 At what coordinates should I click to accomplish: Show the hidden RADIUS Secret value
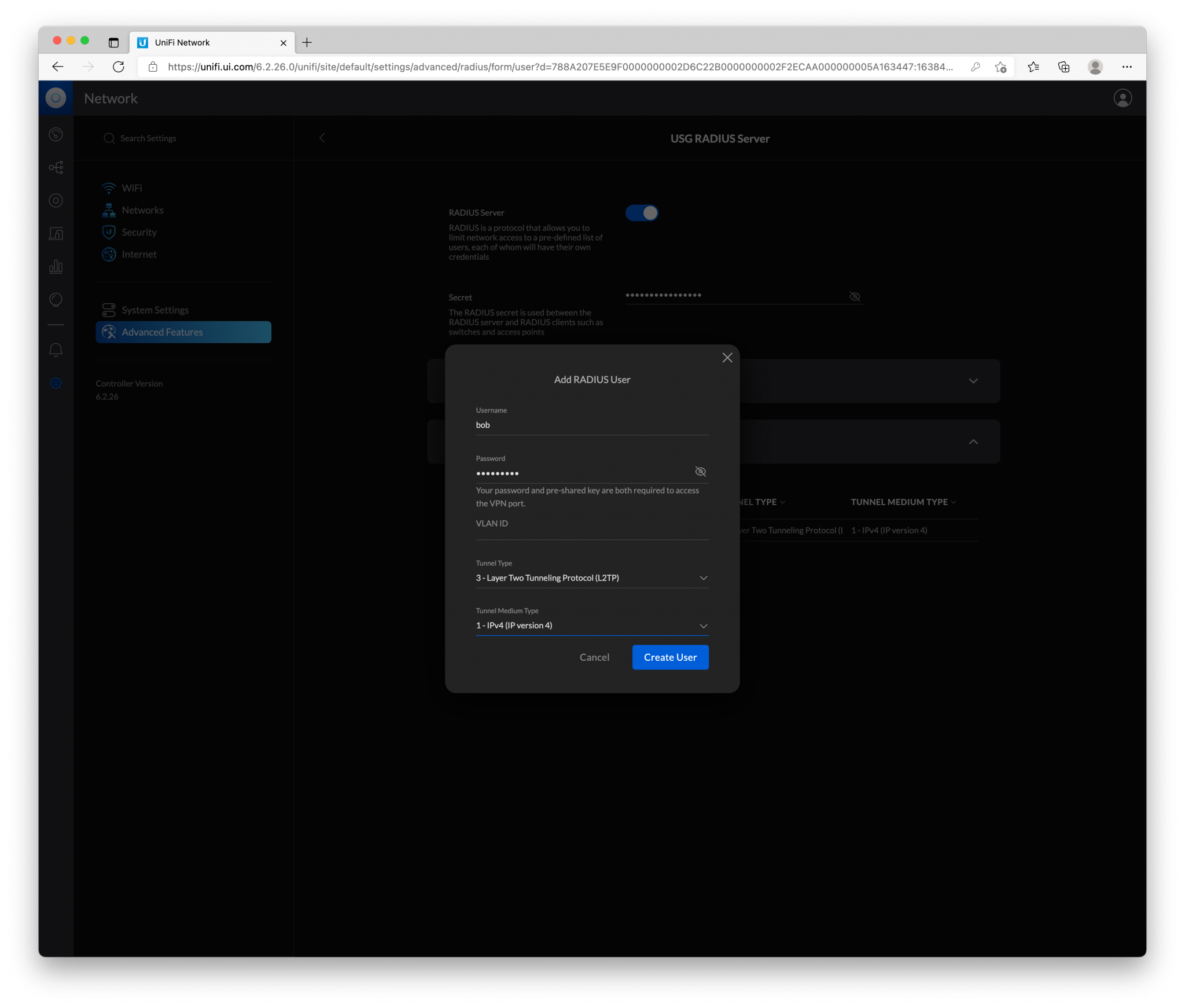(x=855, y=296)
